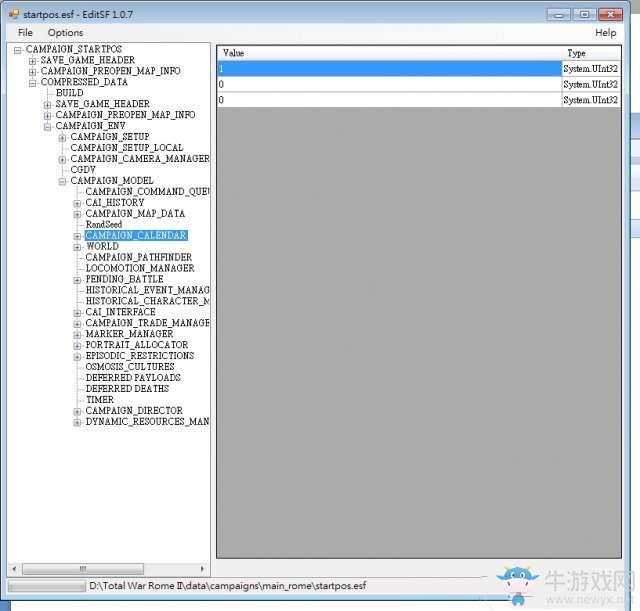Click first row System.UInt32 type cell
The width and height of the screenshot is (640, 611).
coord(591,69)
